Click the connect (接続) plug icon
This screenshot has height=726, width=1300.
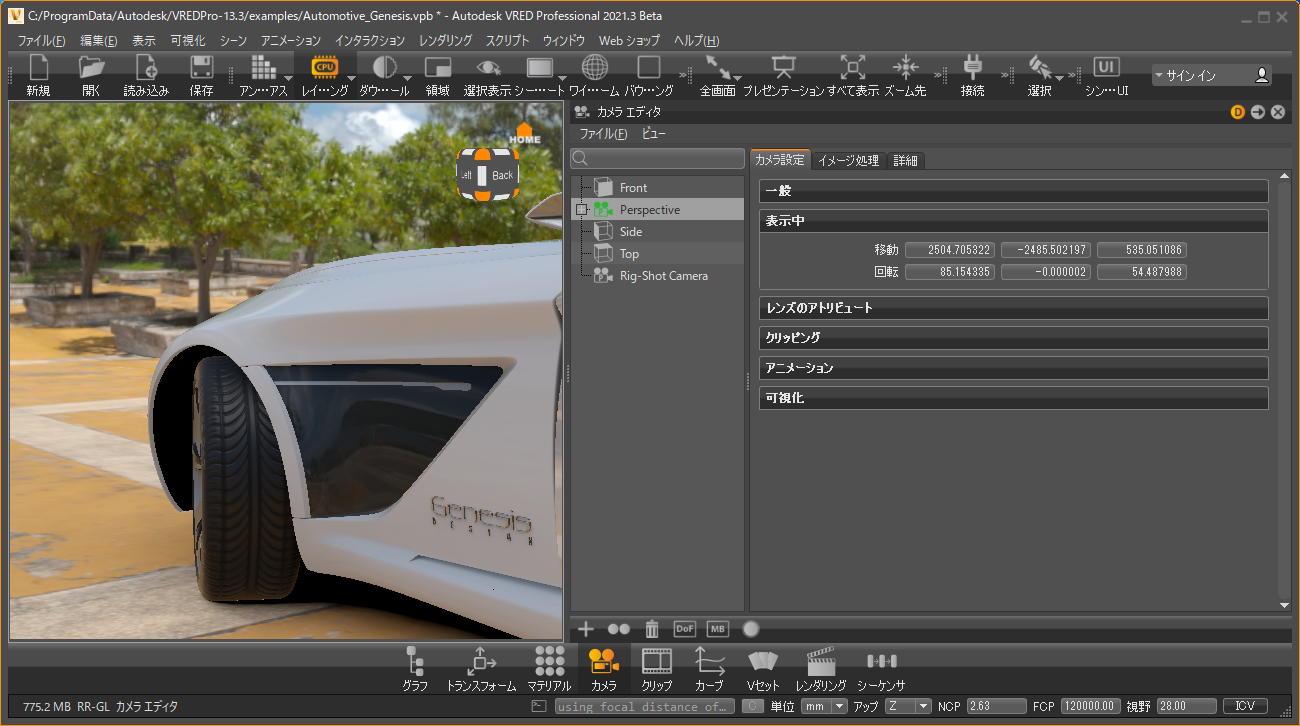[972, 68]
